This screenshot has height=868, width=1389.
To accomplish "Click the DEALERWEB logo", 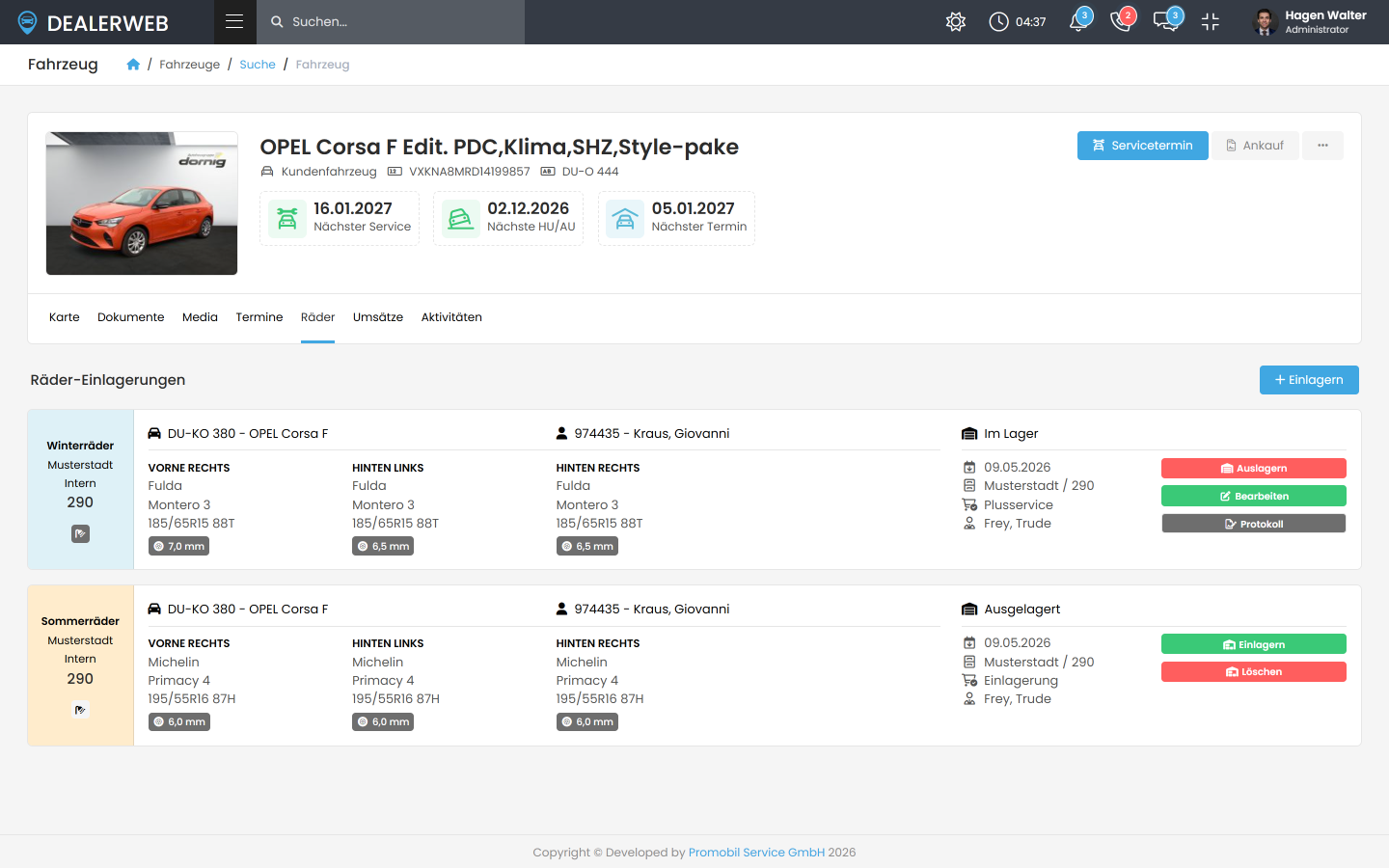I will coord(93,22).
